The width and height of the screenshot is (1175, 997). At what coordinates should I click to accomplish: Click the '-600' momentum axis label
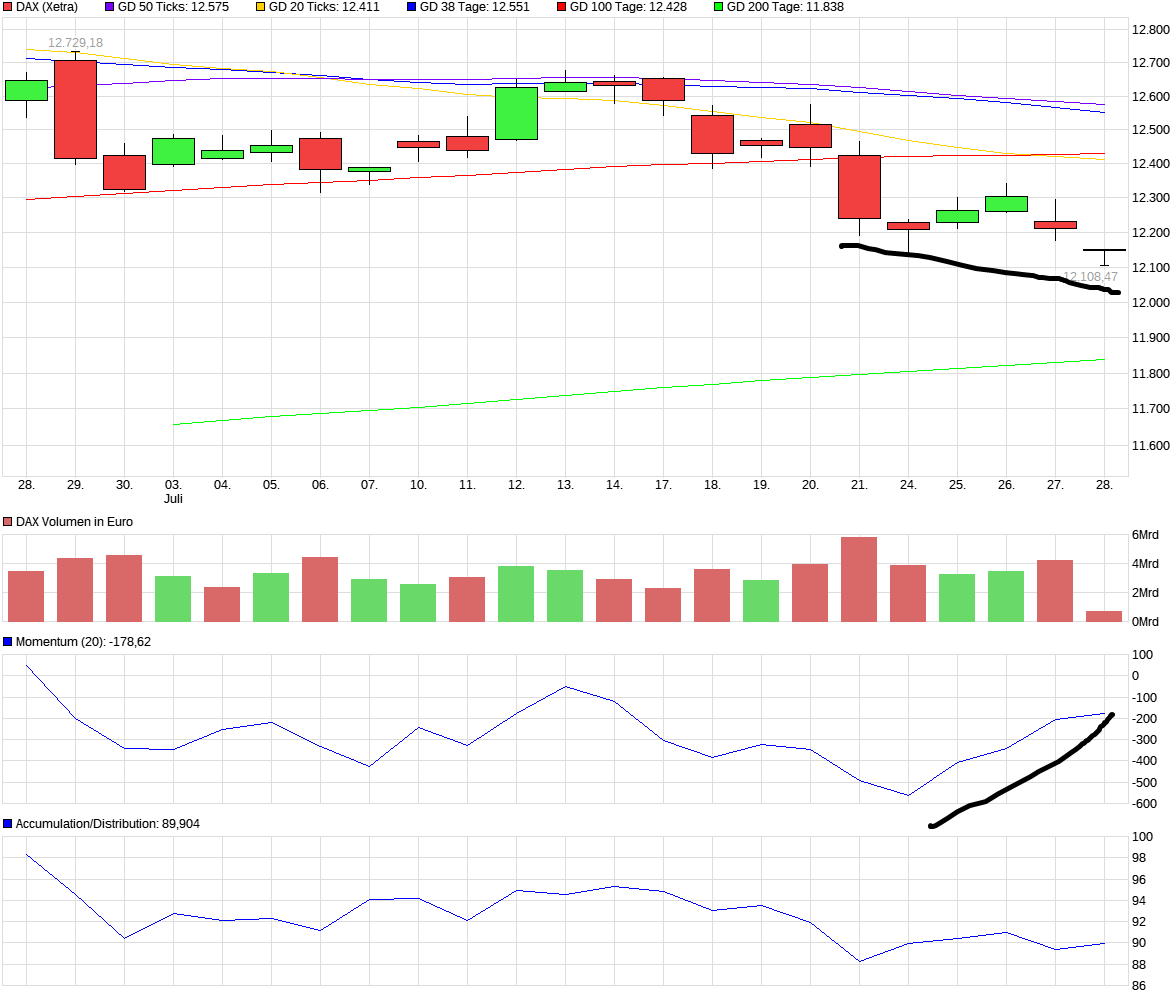point(1144,804)
